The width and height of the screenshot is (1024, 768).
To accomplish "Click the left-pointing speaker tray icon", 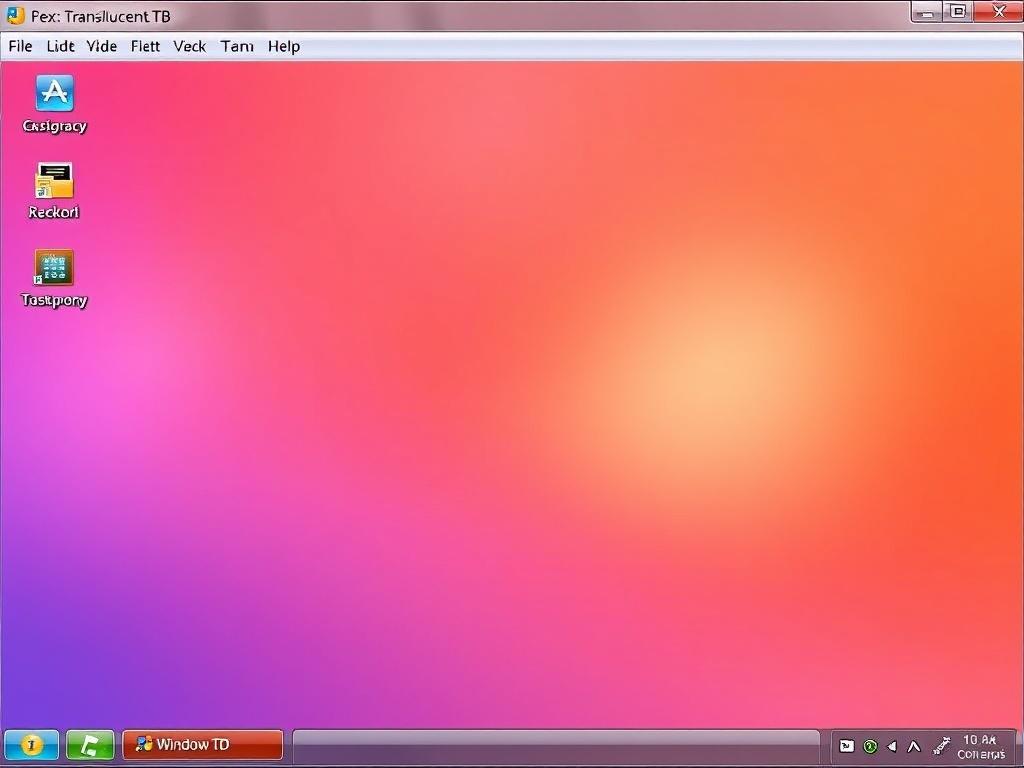I will coord(892,746).
